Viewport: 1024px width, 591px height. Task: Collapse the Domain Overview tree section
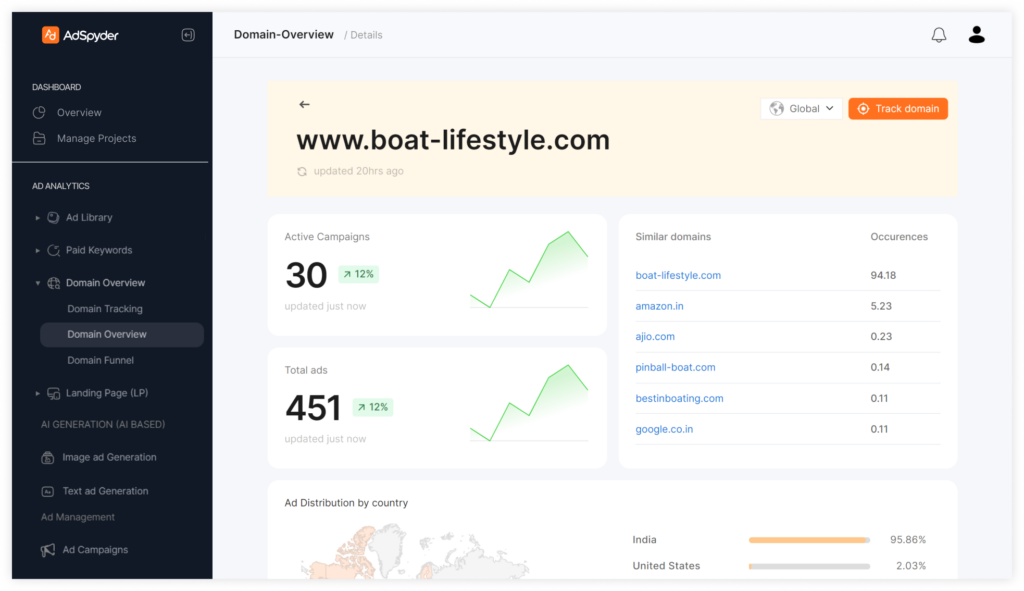[37, 283]
